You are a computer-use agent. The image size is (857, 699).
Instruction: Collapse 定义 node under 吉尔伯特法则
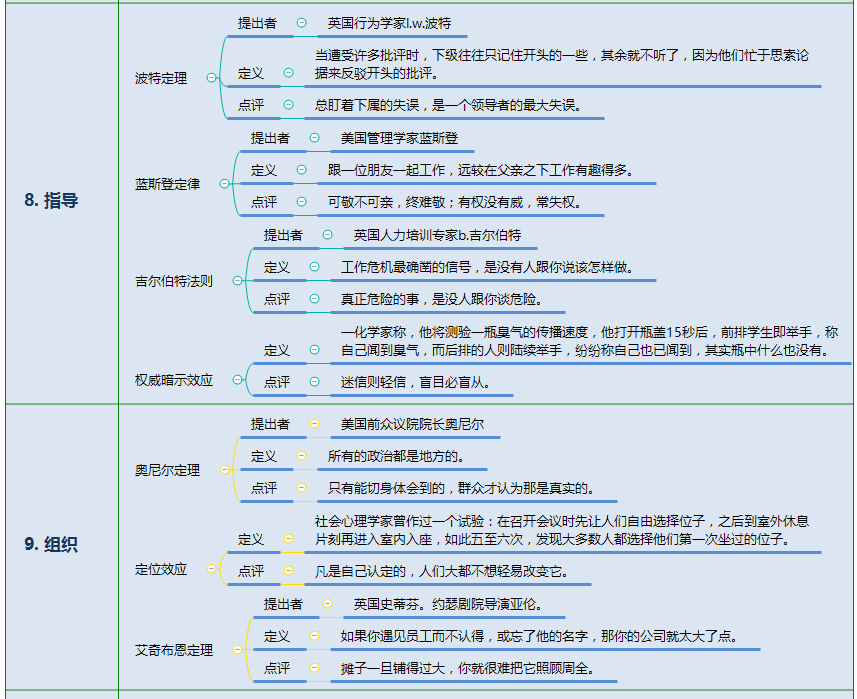(x=314, y=267)
